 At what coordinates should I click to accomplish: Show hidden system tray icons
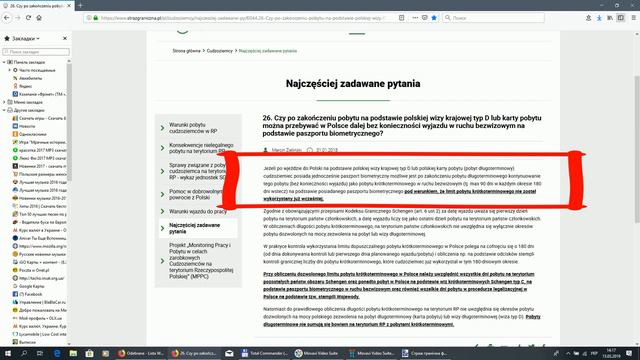pyautogui.click(x=568, y=353)
